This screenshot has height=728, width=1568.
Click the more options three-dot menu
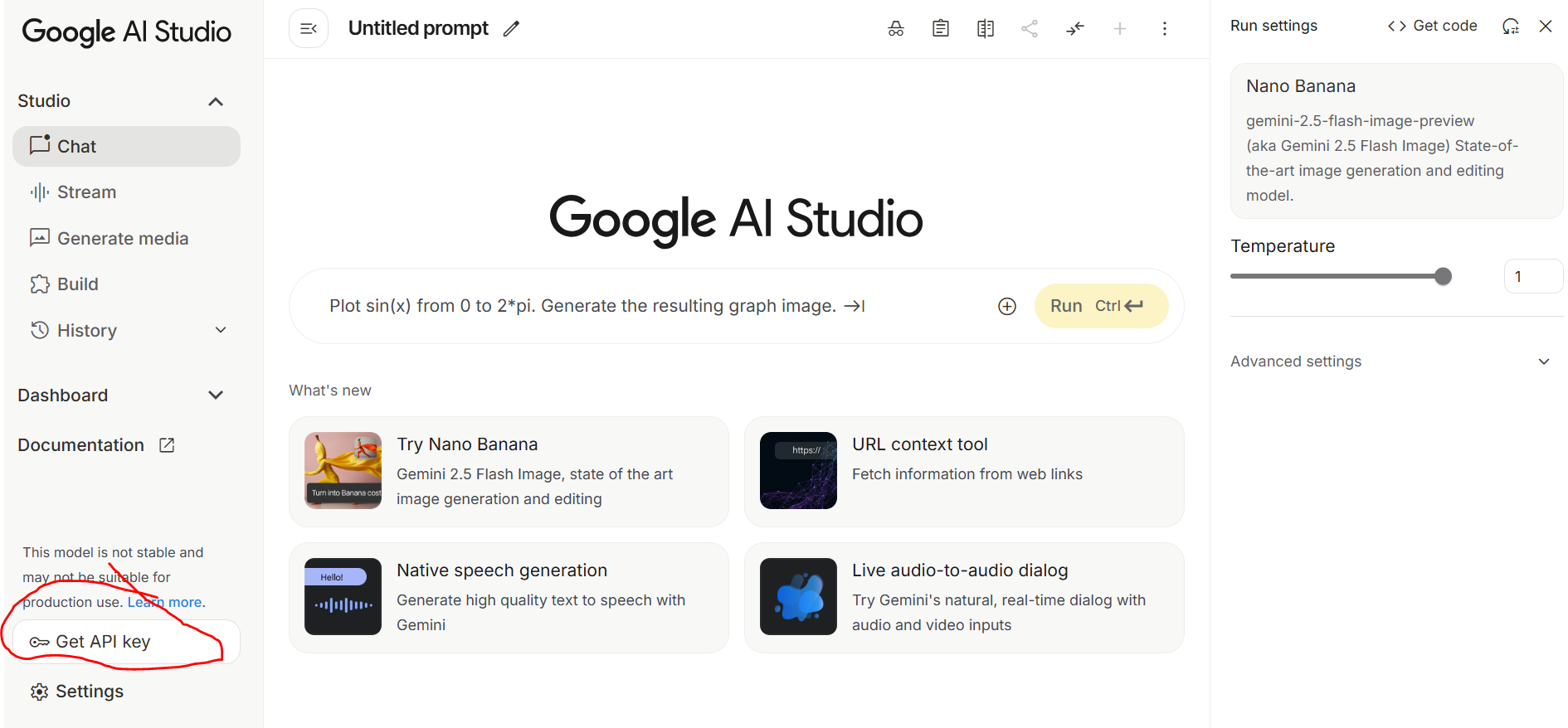tap(1165, 29)
